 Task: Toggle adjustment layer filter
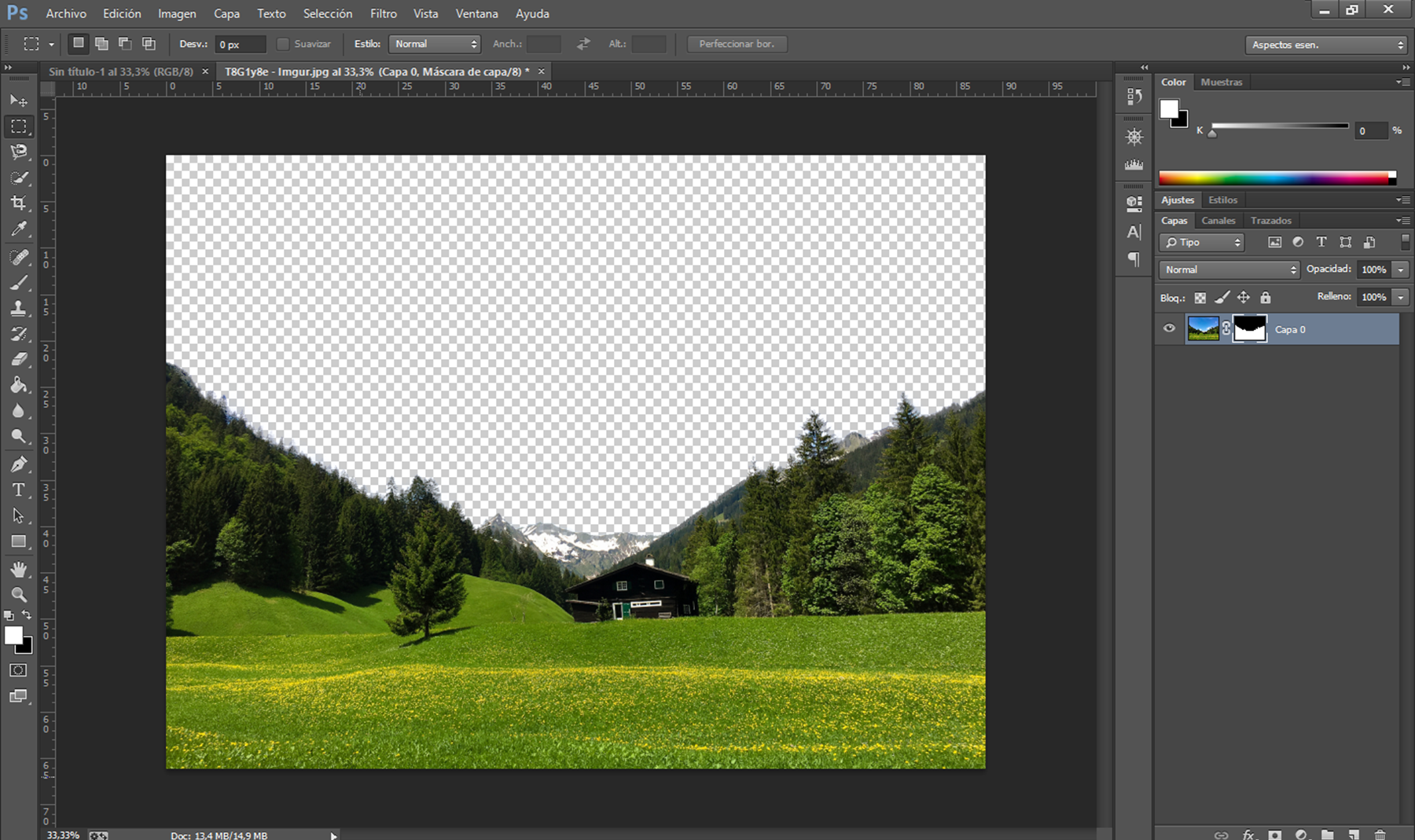pos(1298,242)
